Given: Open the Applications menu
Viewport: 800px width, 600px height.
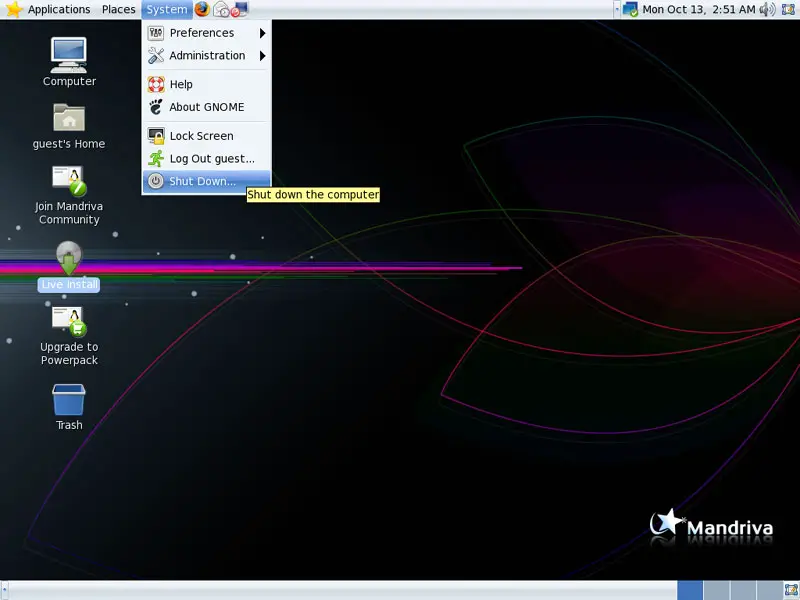Looking at the screenshot, I should pos(59,9).
